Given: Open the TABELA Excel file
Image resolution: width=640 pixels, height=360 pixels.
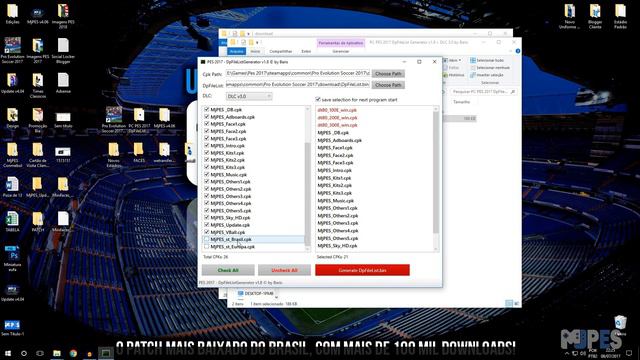Looking at the screenshot, I should point(12,222).
